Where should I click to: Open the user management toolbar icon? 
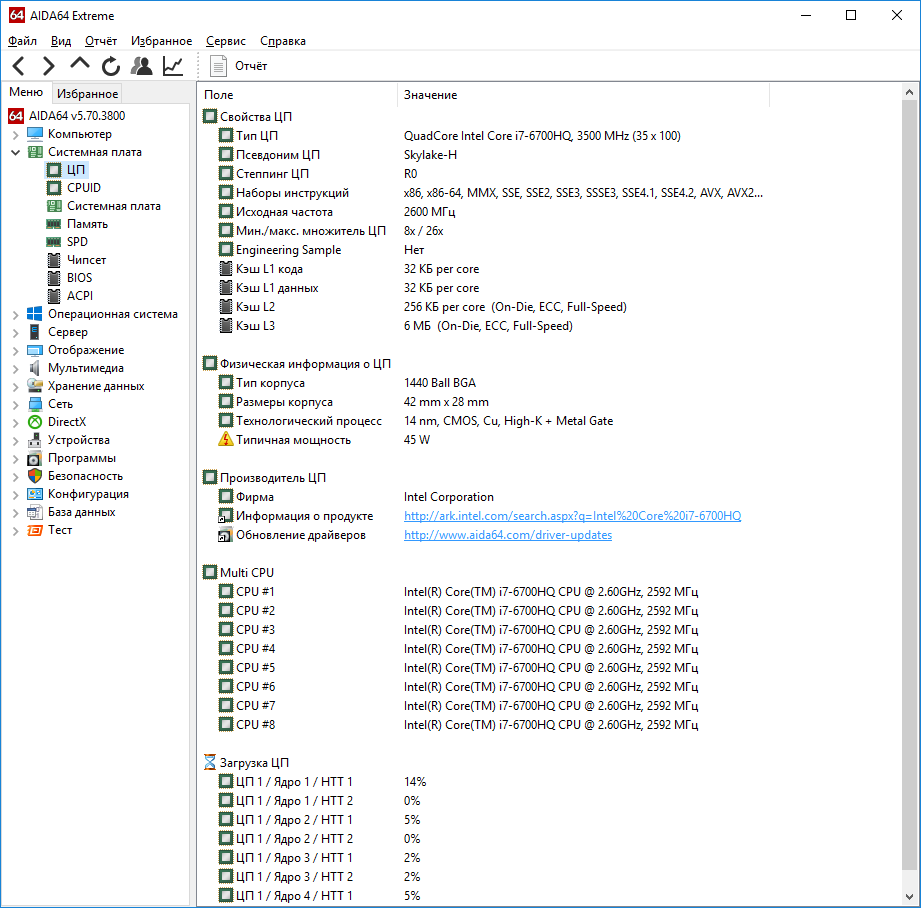coord(142,66)
